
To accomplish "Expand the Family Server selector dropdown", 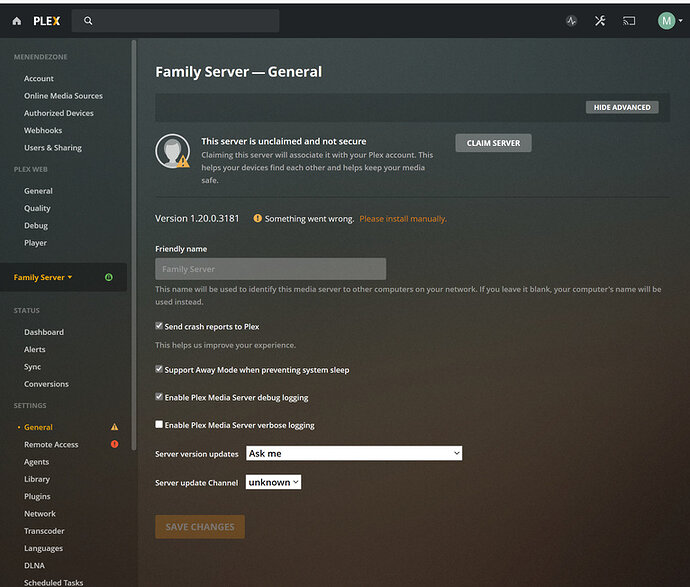I will pos(43,277).
